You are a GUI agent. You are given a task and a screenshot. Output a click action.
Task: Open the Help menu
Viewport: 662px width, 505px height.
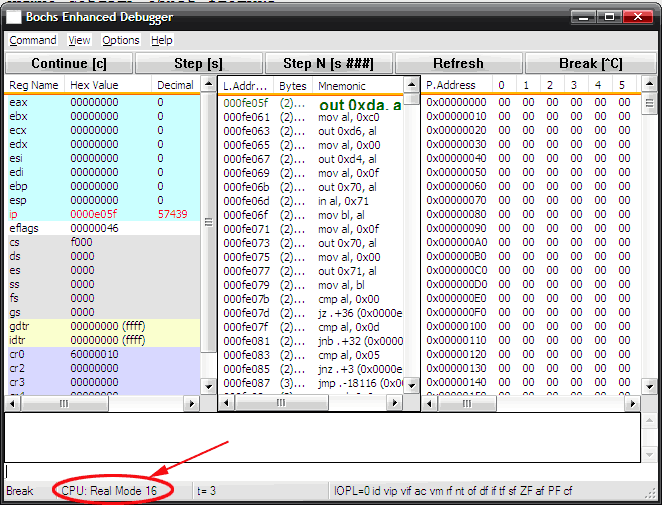[x=162, y=40]
